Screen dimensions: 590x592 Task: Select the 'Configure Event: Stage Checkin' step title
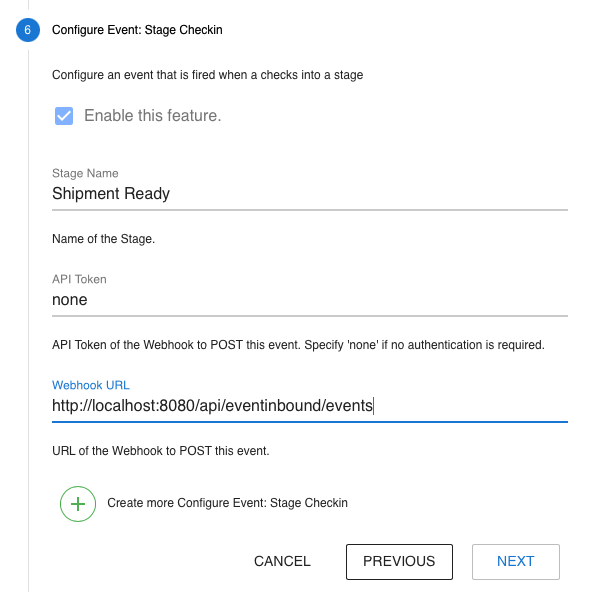tap(137, 30)
